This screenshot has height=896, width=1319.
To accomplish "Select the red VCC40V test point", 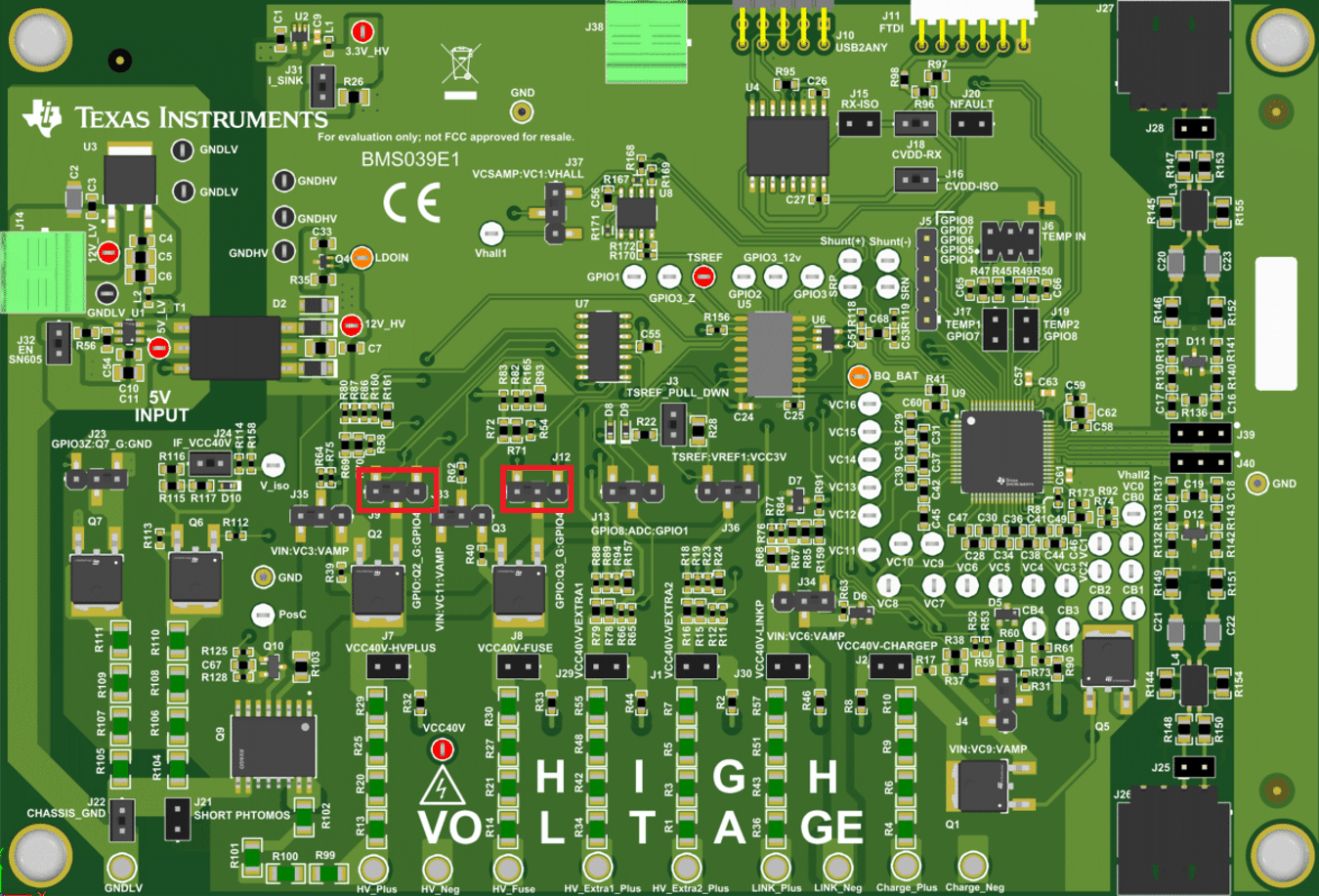I will tap(442, 749).
